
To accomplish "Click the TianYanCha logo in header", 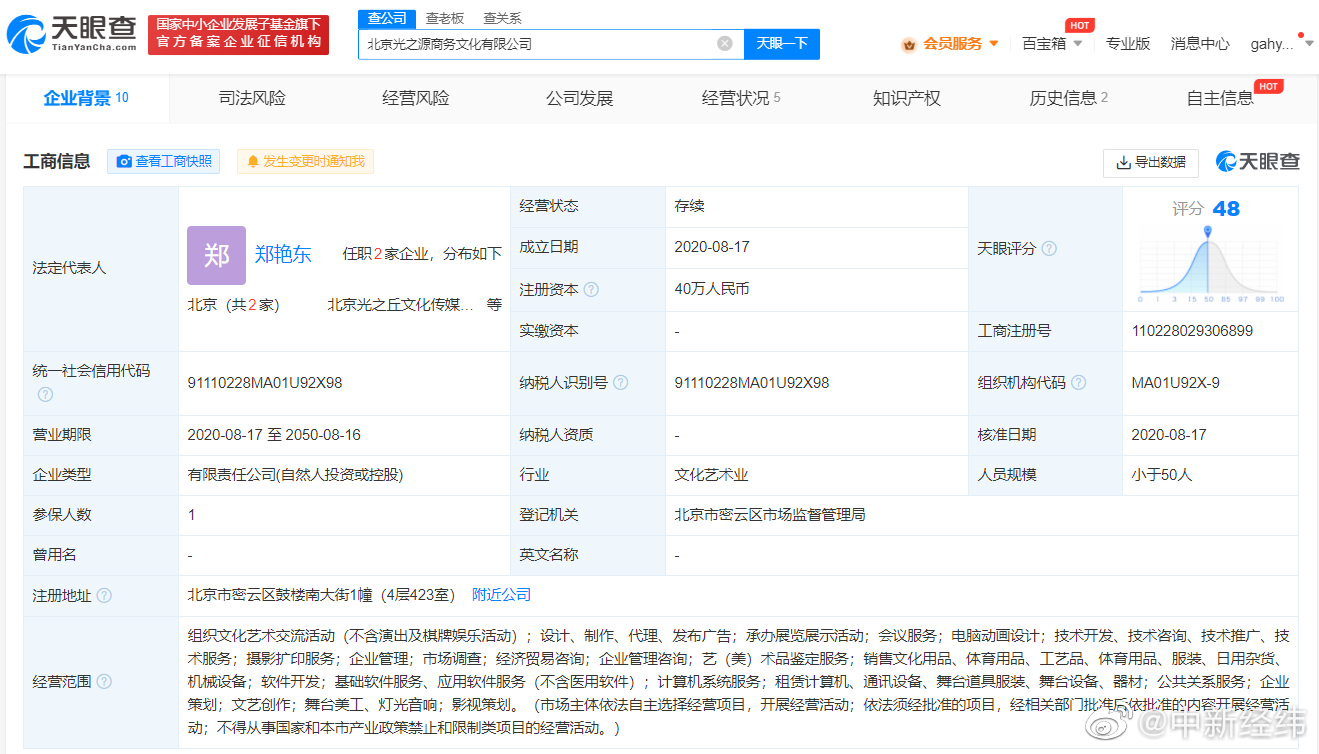I will pos(72,34).
